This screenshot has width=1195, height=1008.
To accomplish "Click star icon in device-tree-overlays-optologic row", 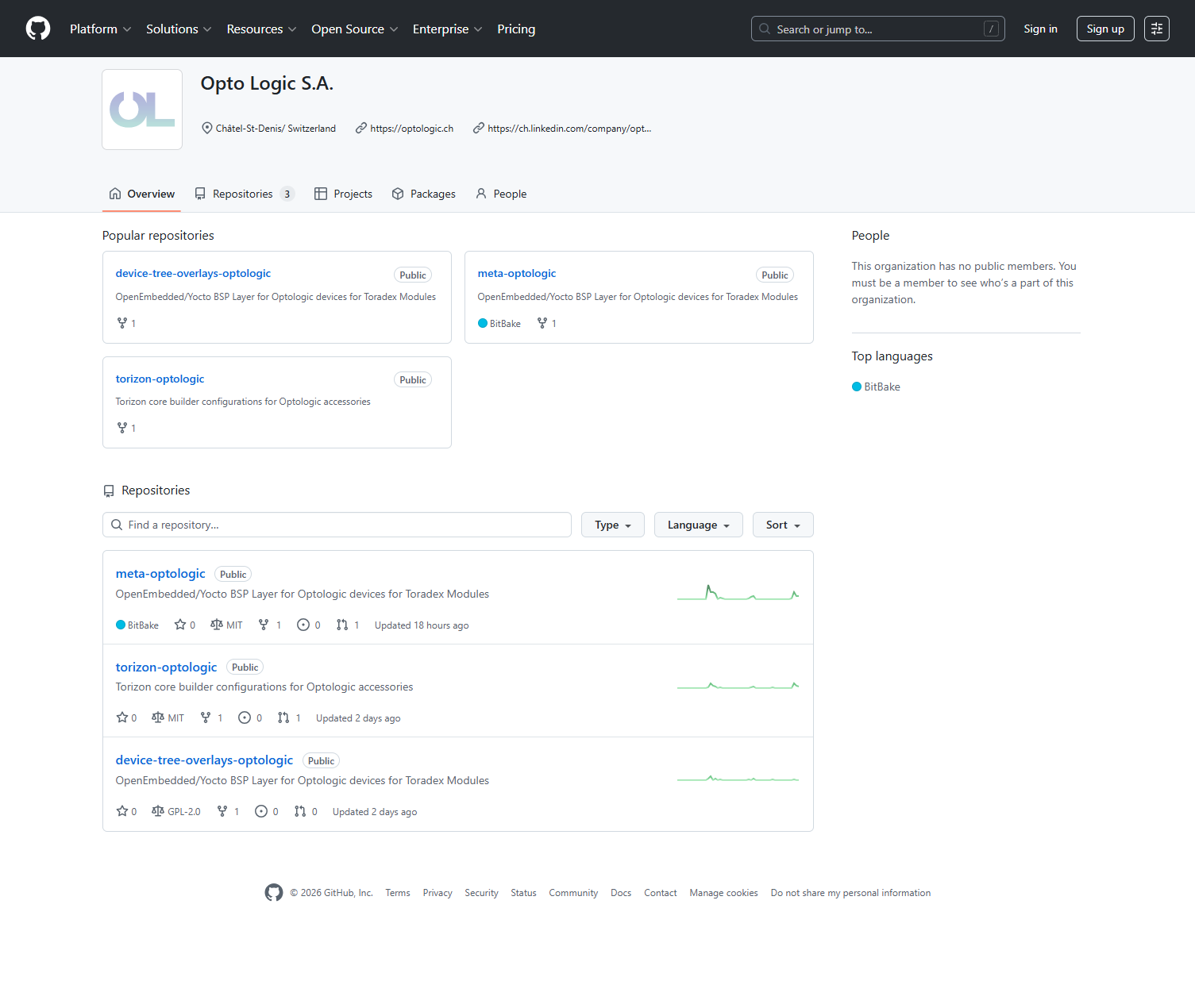I will pos(122,811).
